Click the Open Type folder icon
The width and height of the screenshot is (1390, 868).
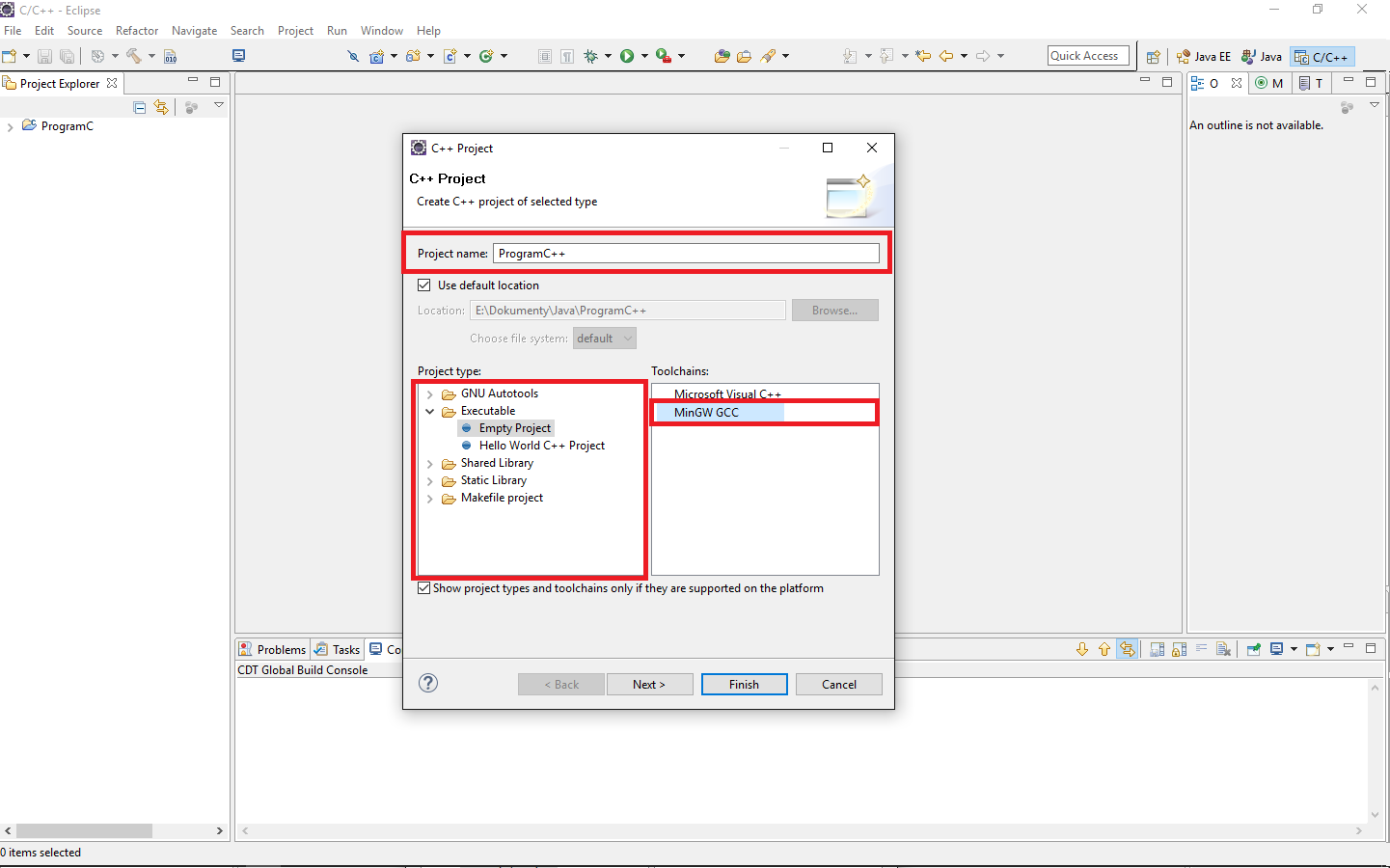744,56
